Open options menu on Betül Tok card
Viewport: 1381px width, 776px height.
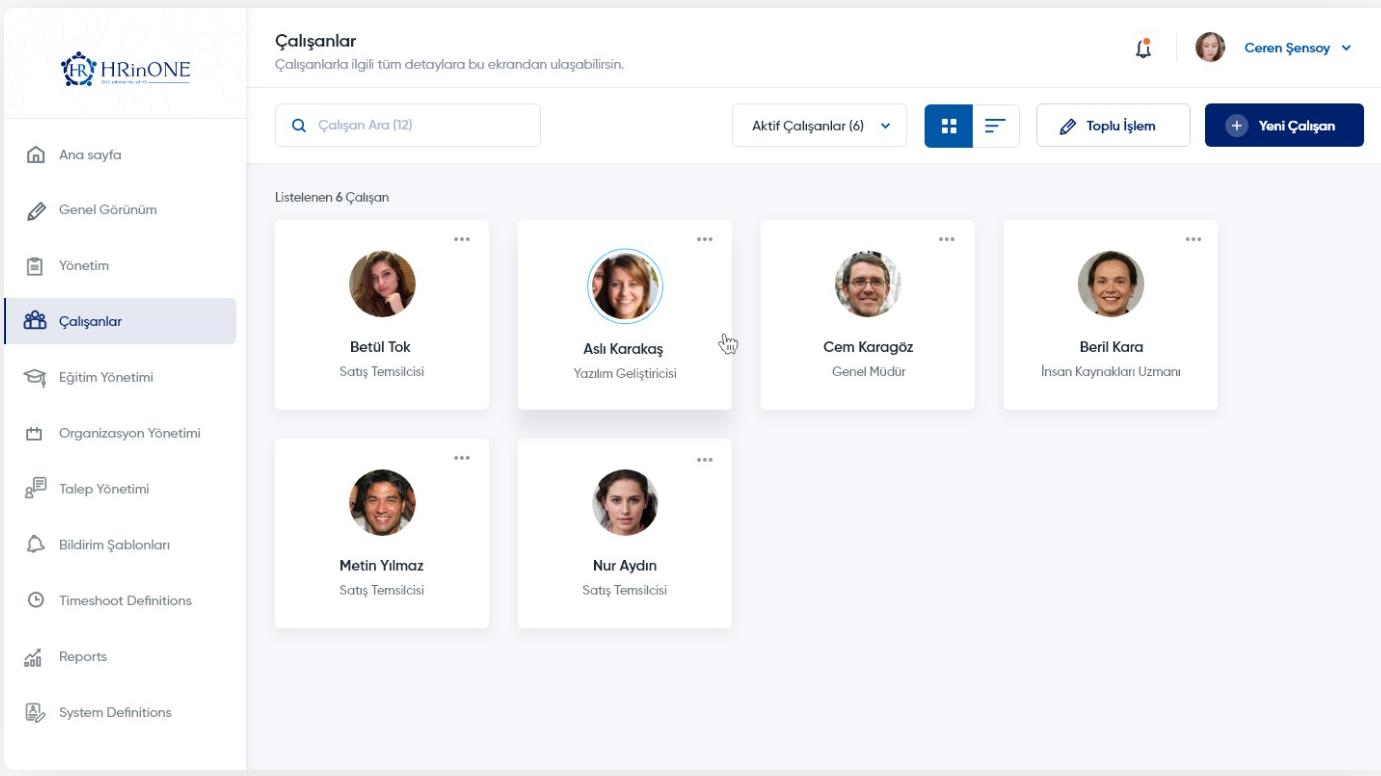(462, 240)
